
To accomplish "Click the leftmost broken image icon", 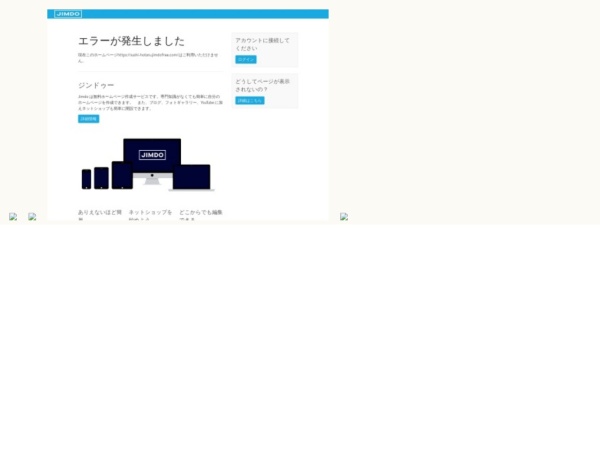I will (x=13, y=217).
